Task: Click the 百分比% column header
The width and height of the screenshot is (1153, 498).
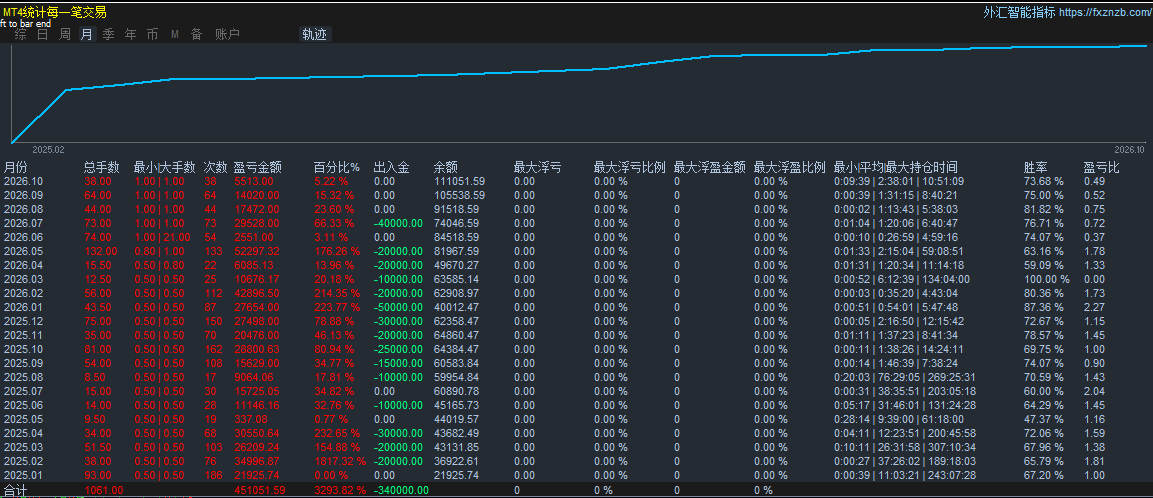Action: pos(337,168)
